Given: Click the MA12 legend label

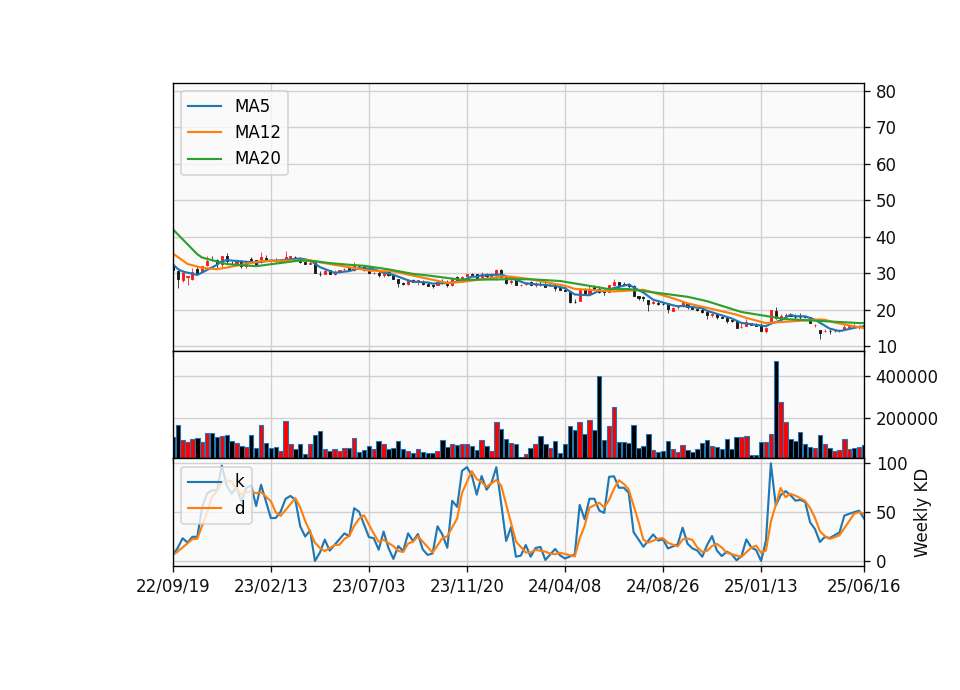Looking at the screenshot, I should (x=257, y=132).
